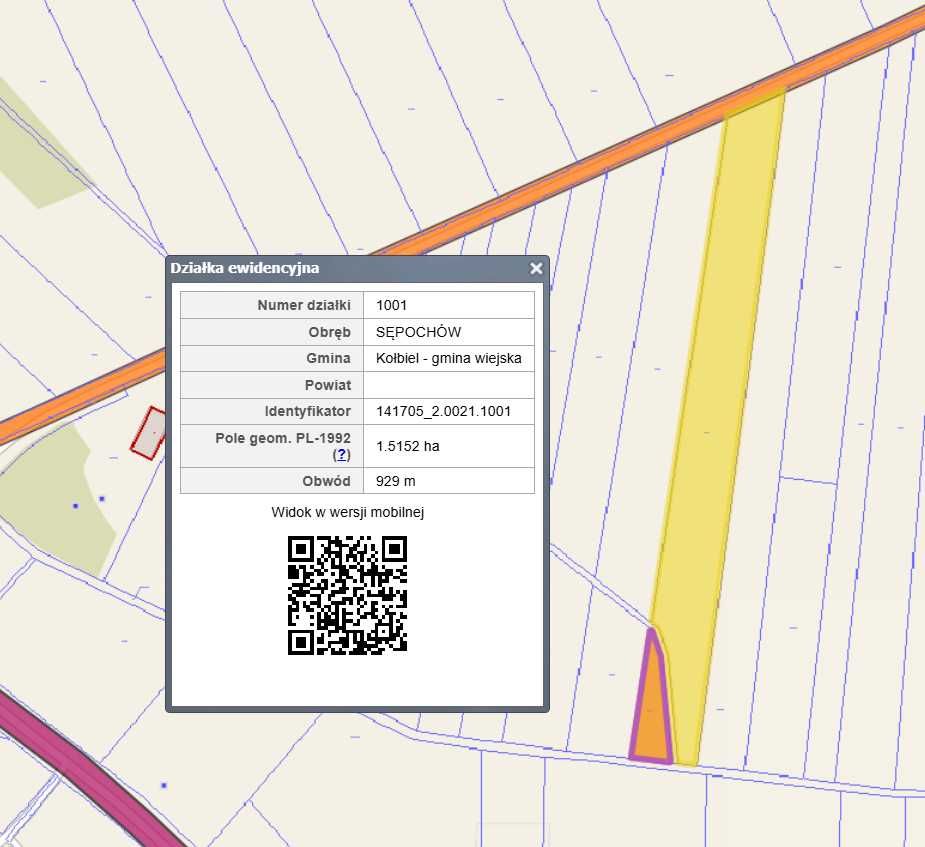Click the Obręb label

329,332
